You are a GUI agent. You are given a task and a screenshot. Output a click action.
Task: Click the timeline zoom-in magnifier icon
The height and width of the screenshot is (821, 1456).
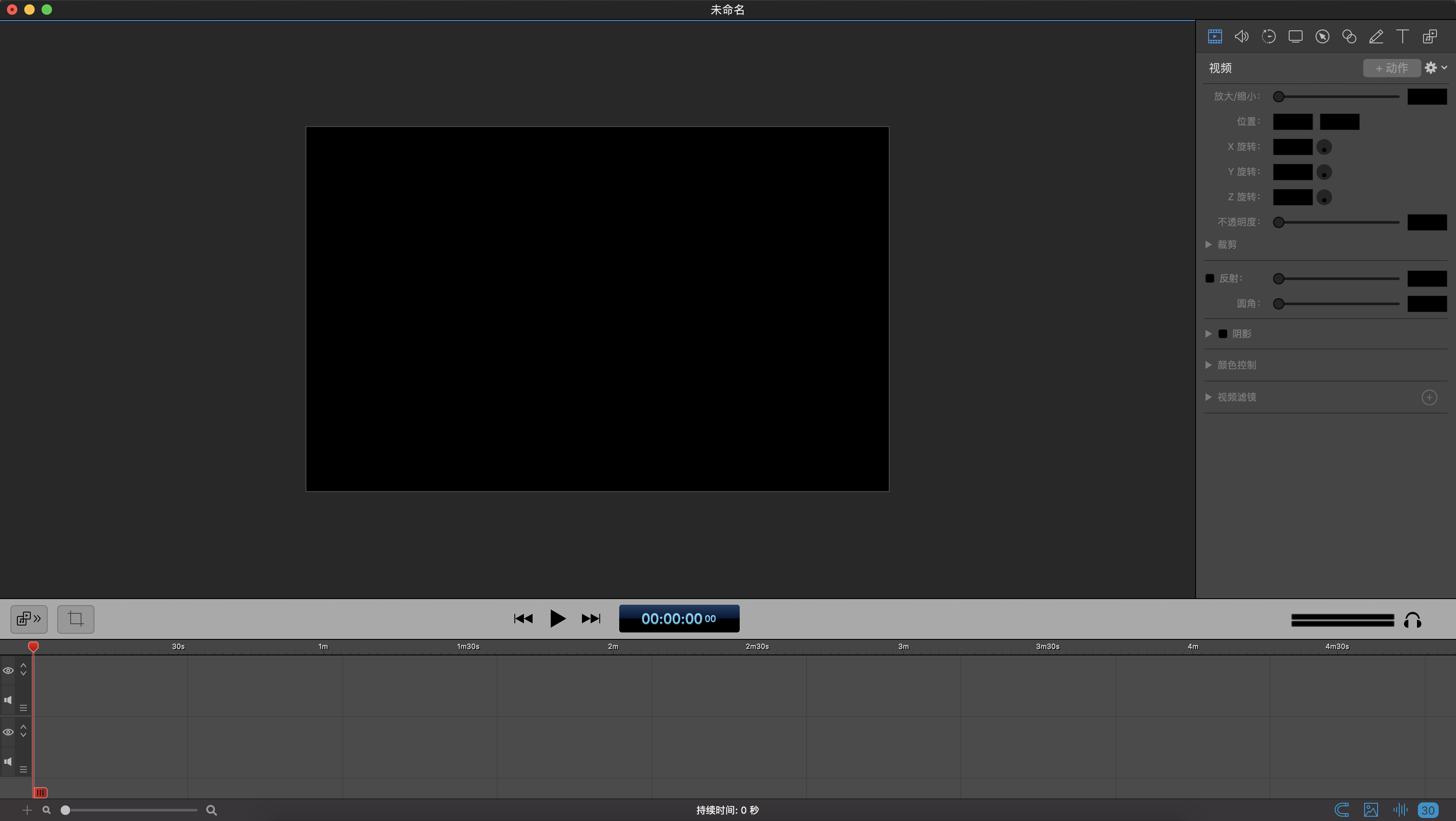click(x=211, y=810)
